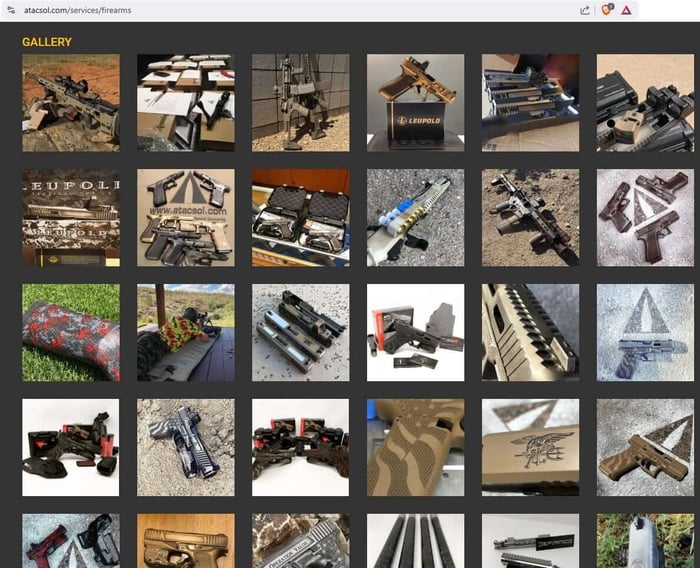Open the three pistols on white logo thumbnail
Screen dimensions: 700x568
pos(645,217)
